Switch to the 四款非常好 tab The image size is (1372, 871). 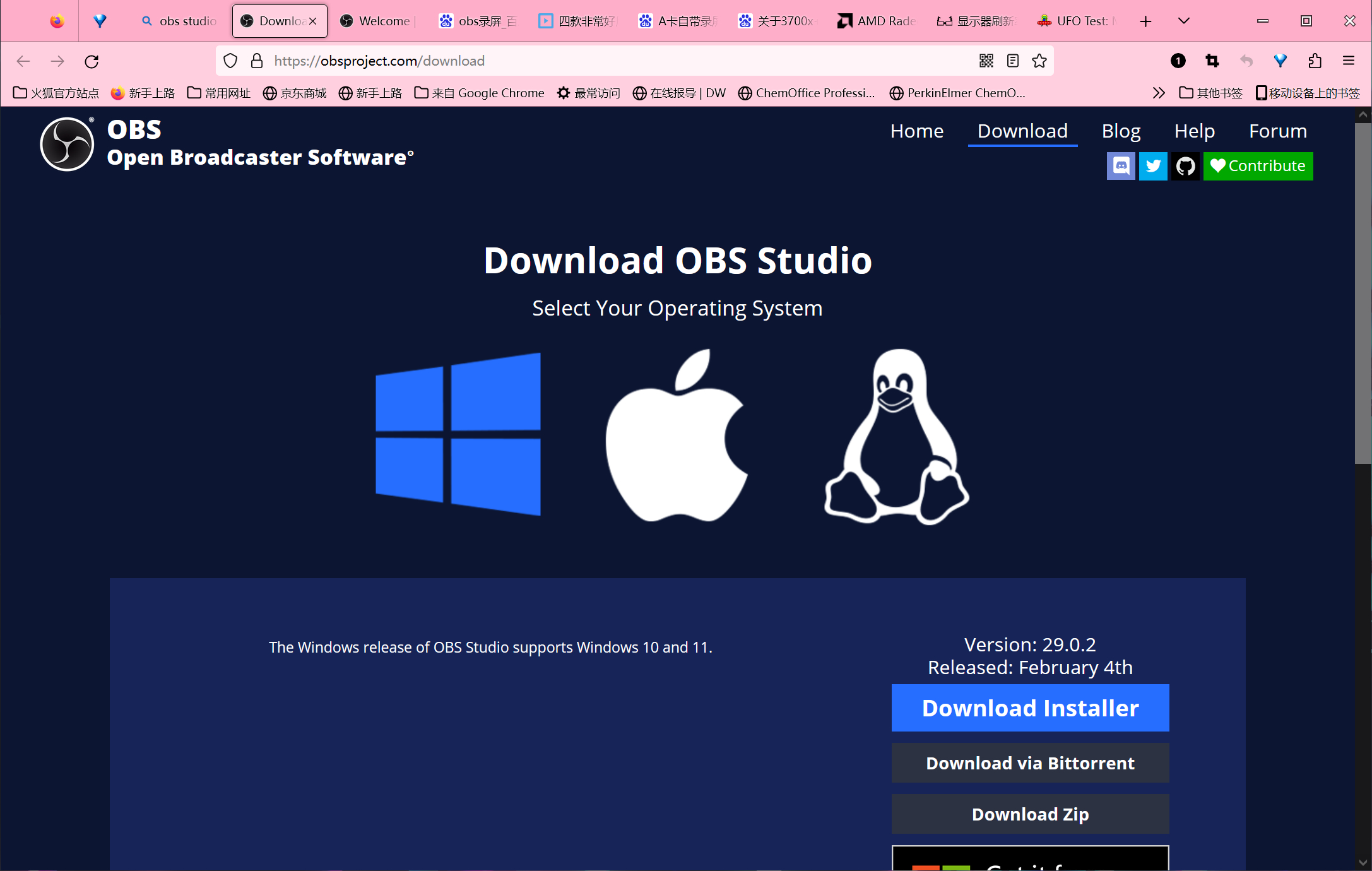pos(579,21)
